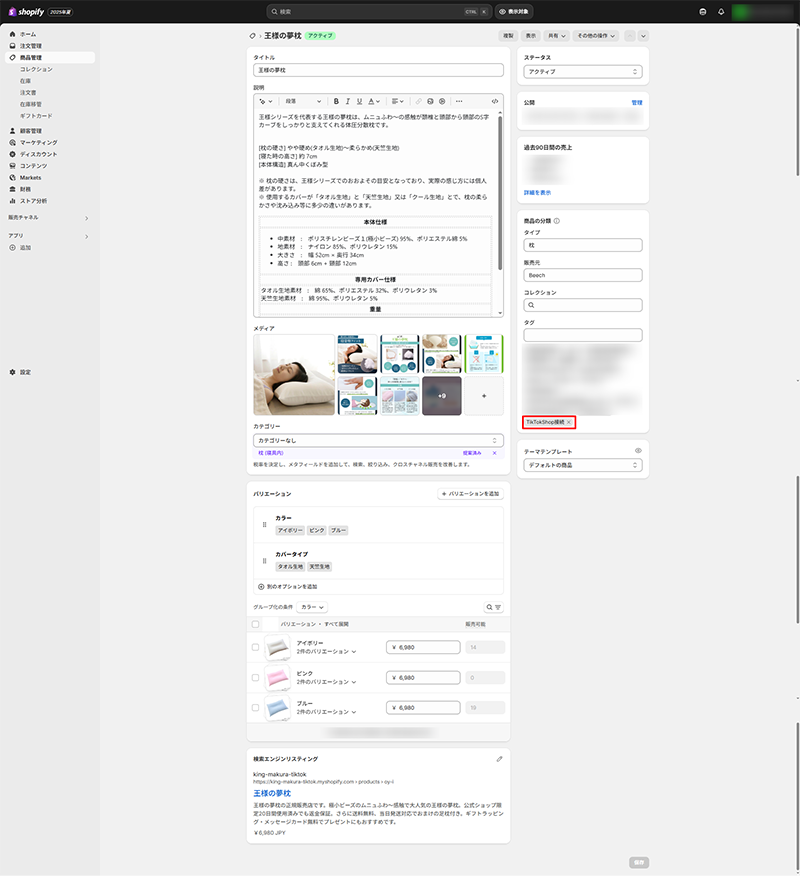800x876 pixels.
Task: Click the 設定 gear icon
Action: [x=12, y=372]
